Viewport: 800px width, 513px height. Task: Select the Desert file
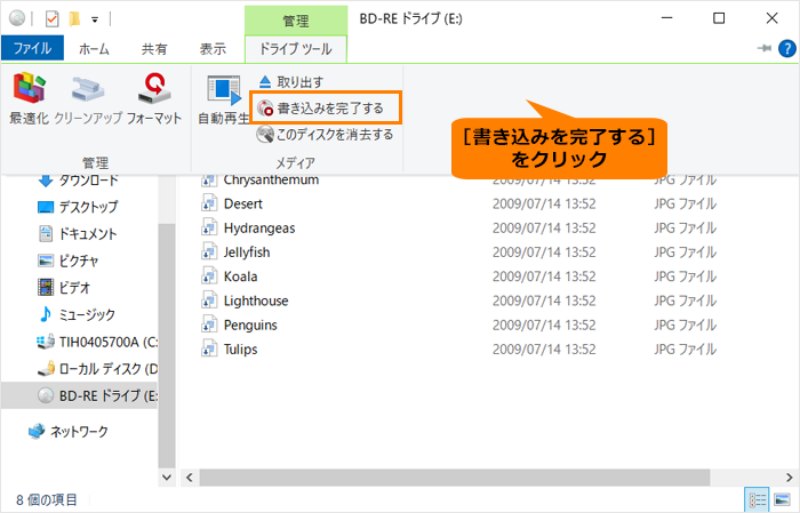pyautogui.click(x=243, y=204)
